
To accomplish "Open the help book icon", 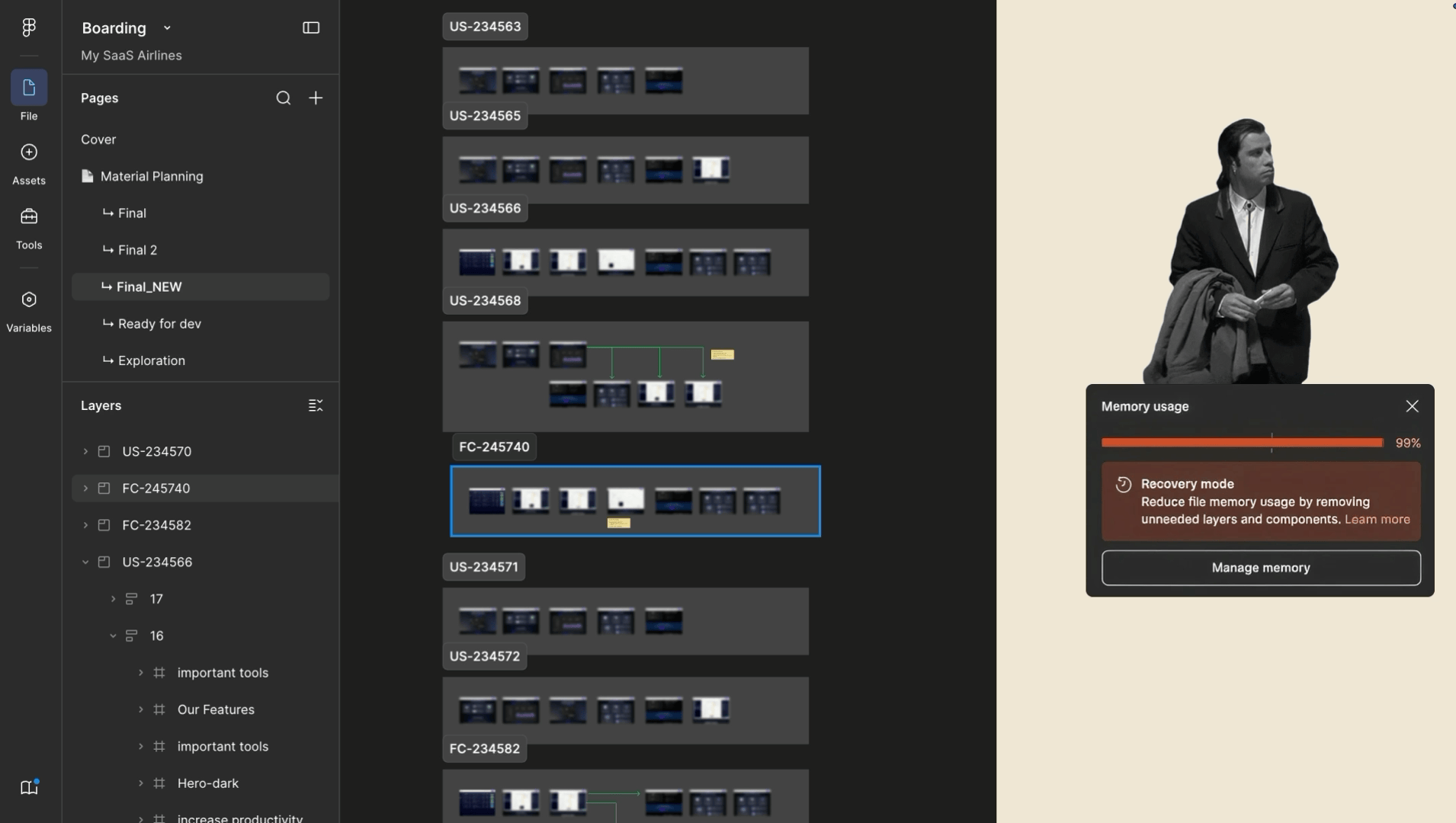I will 29,787.
